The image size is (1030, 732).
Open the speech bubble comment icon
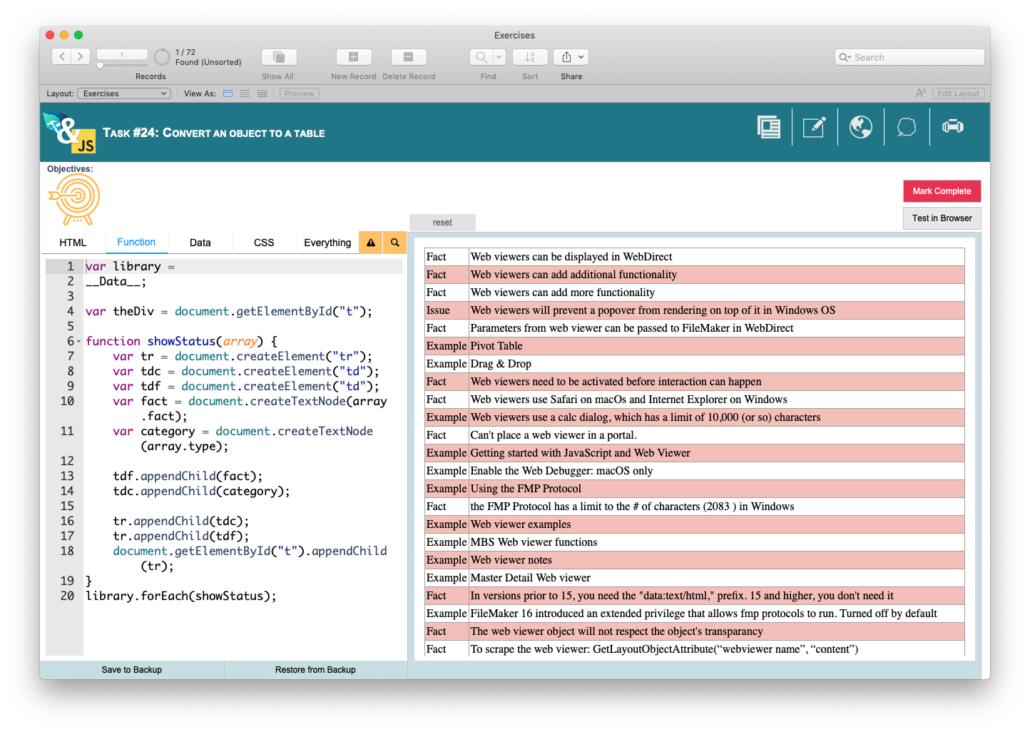pyautogui.click(x=907, y=127)
